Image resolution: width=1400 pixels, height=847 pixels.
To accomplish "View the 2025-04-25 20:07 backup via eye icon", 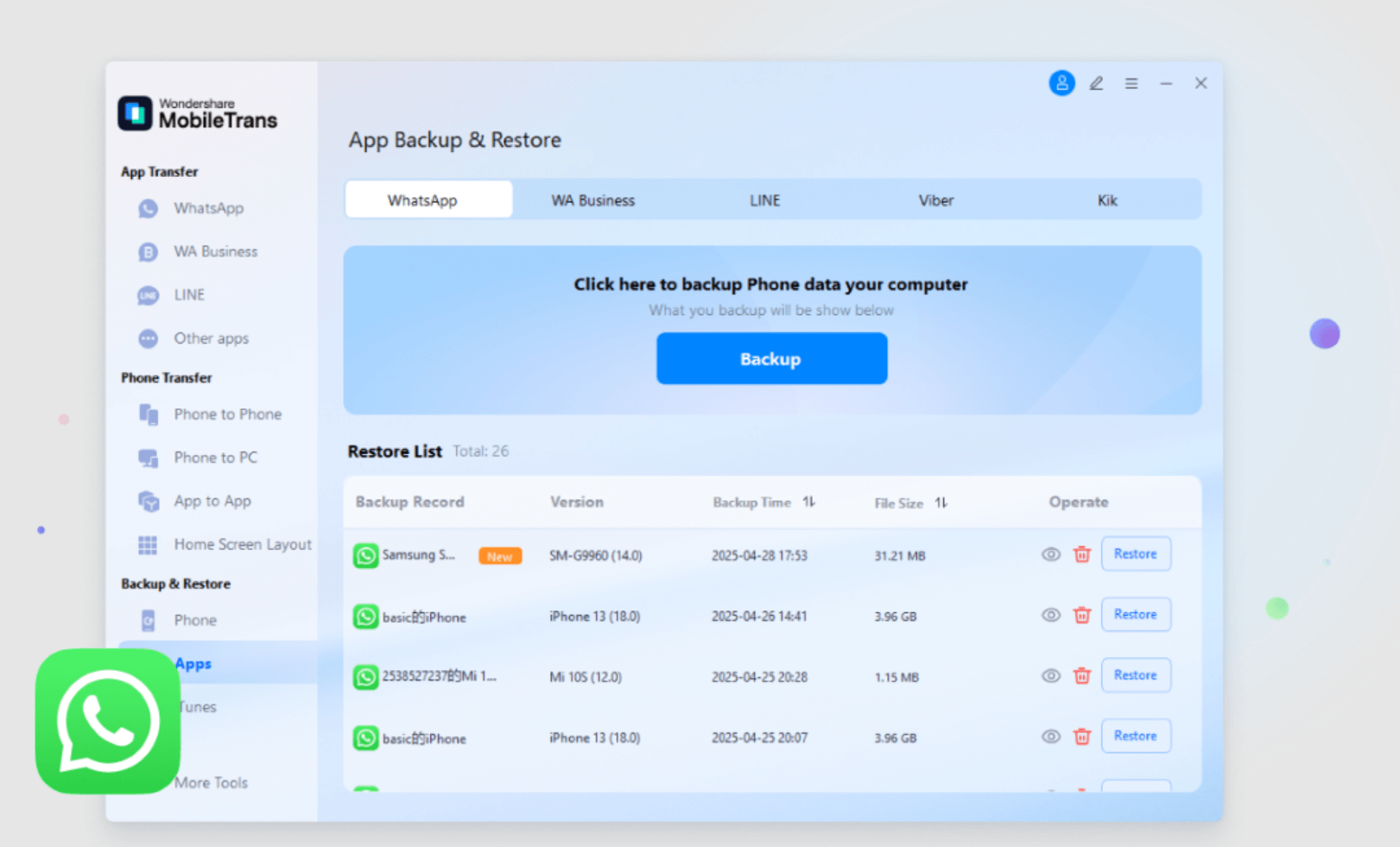I will (1050, 736).
